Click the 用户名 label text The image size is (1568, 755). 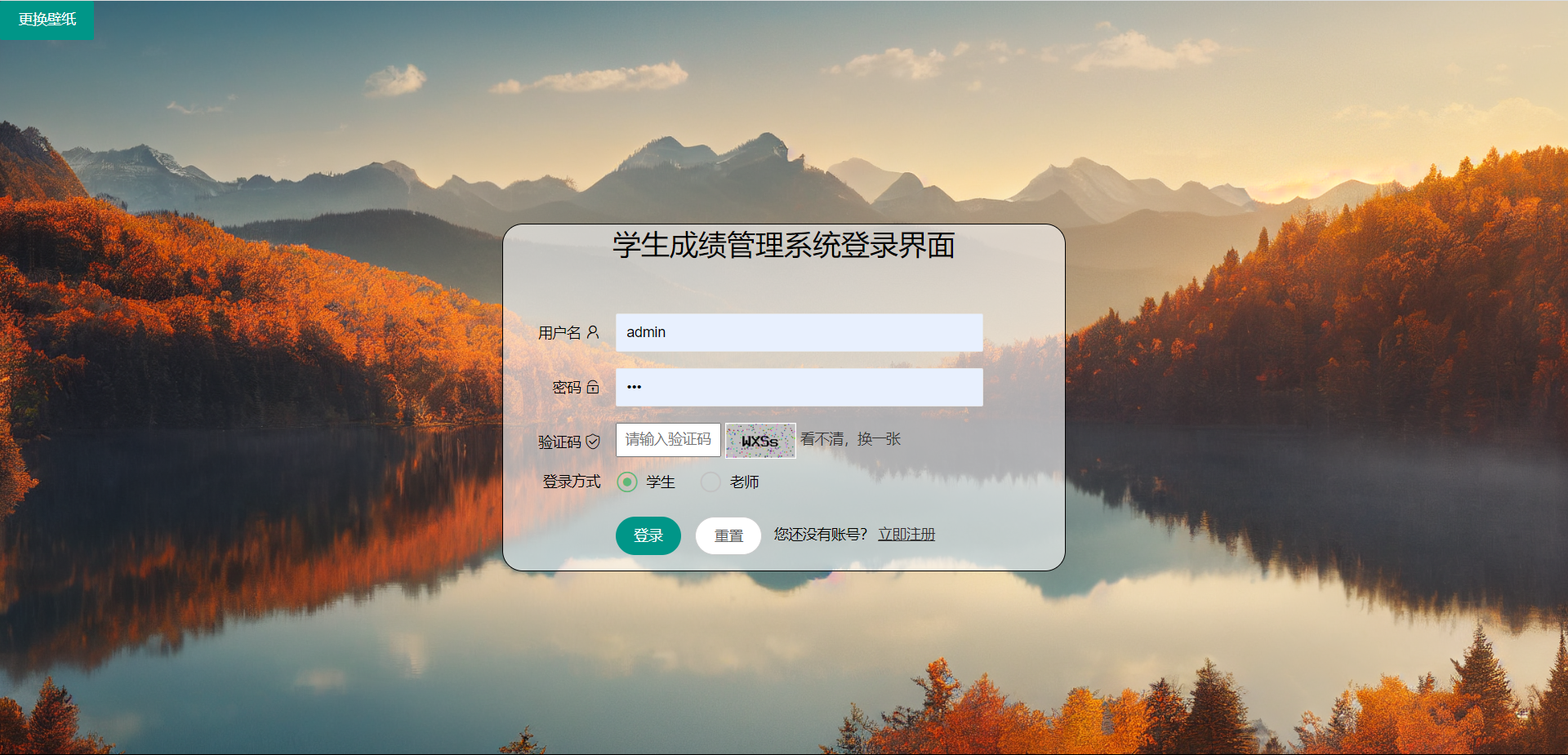[x=559, y=333]
